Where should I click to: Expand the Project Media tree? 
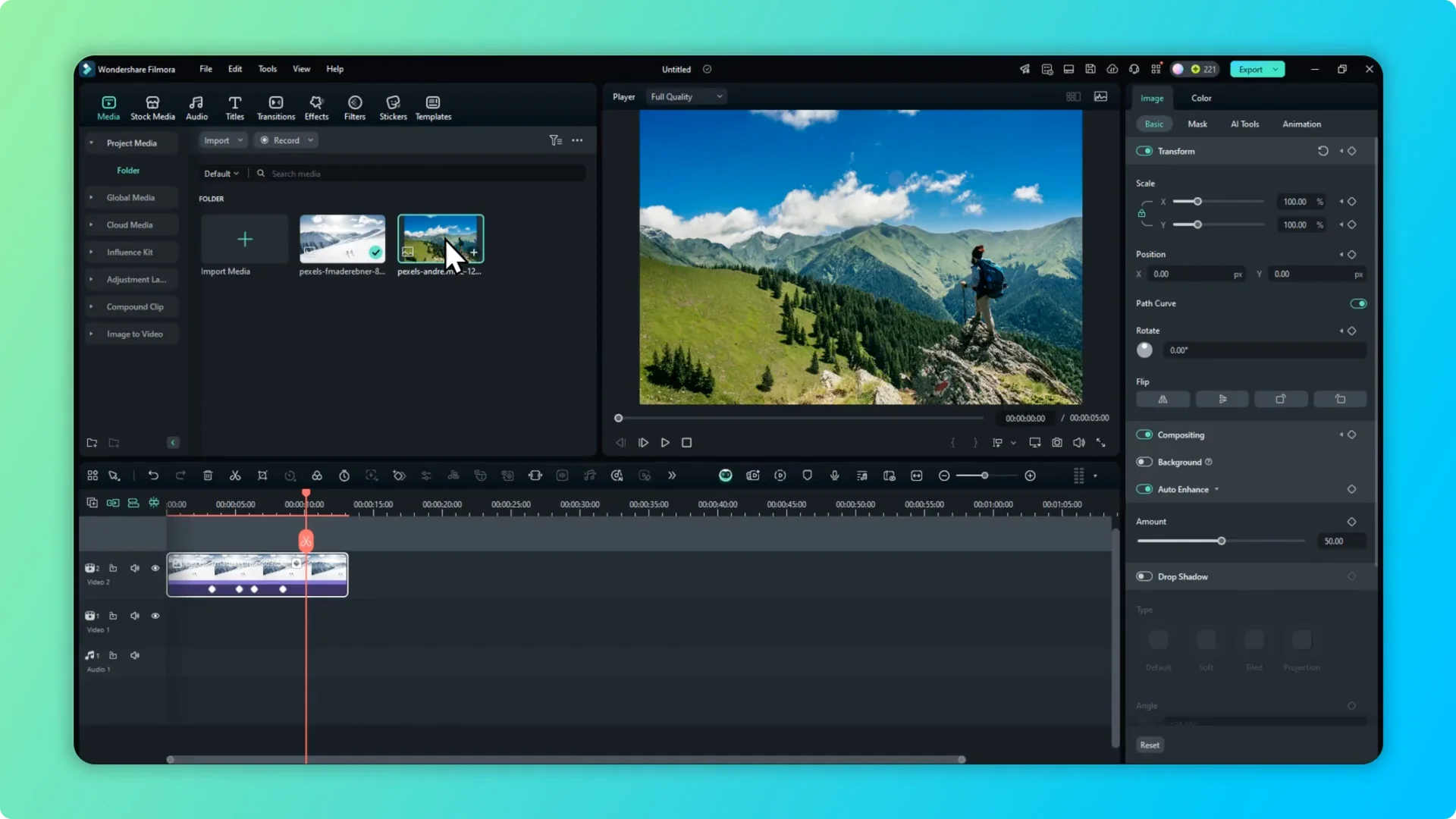coord(91,143)
